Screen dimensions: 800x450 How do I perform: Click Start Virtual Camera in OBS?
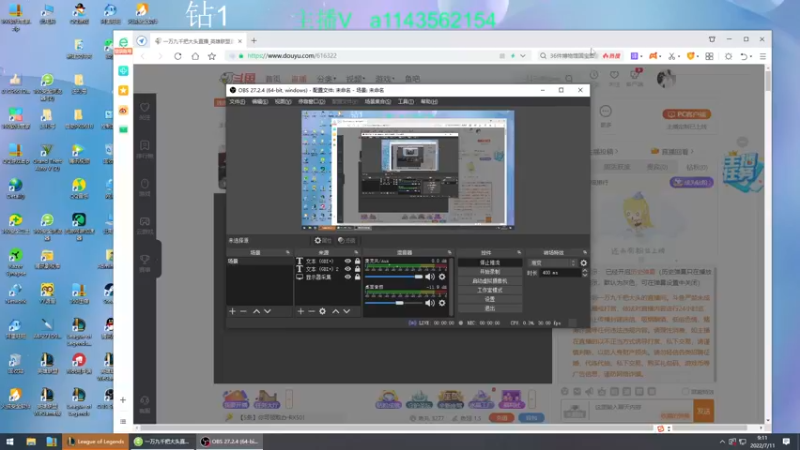tap(490, 281)
